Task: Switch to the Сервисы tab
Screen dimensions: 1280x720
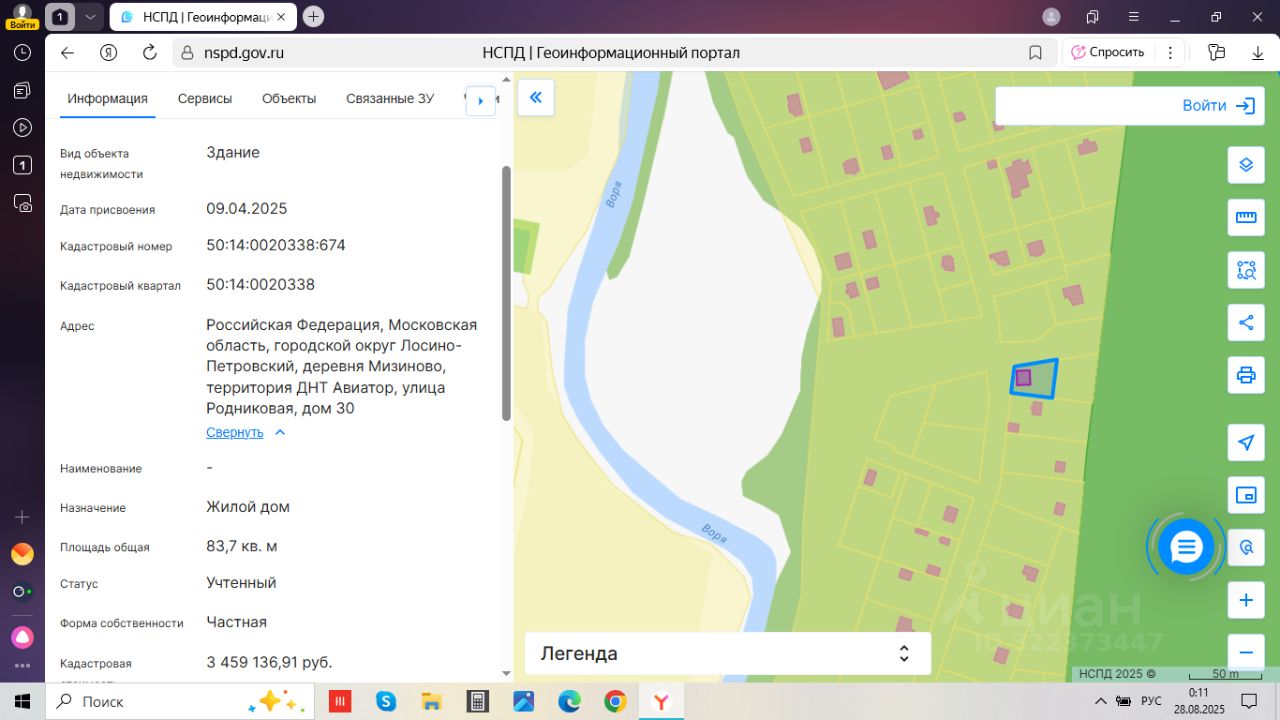Action: (x=205, y=98)
